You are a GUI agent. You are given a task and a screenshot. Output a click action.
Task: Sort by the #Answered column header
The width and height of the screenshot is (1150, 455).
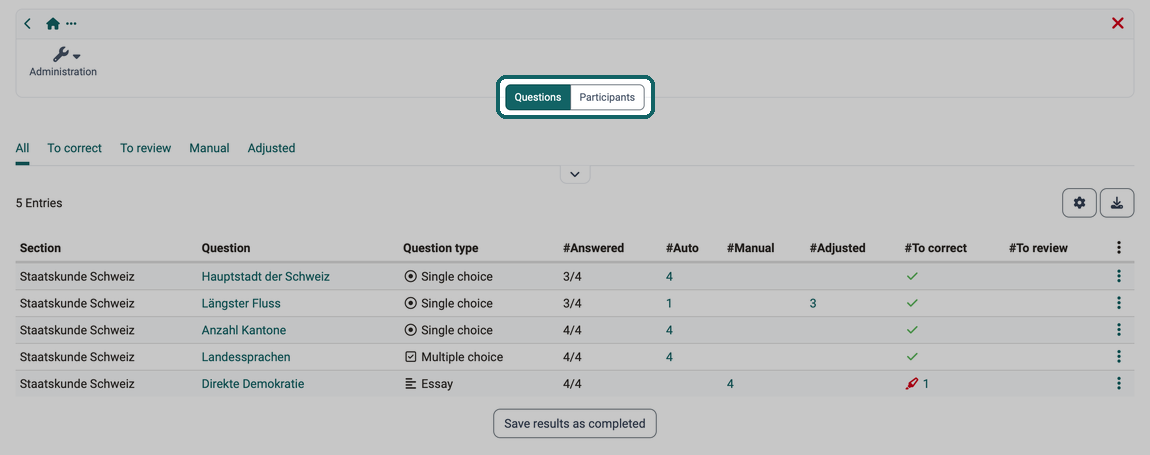tap(593, 248)
